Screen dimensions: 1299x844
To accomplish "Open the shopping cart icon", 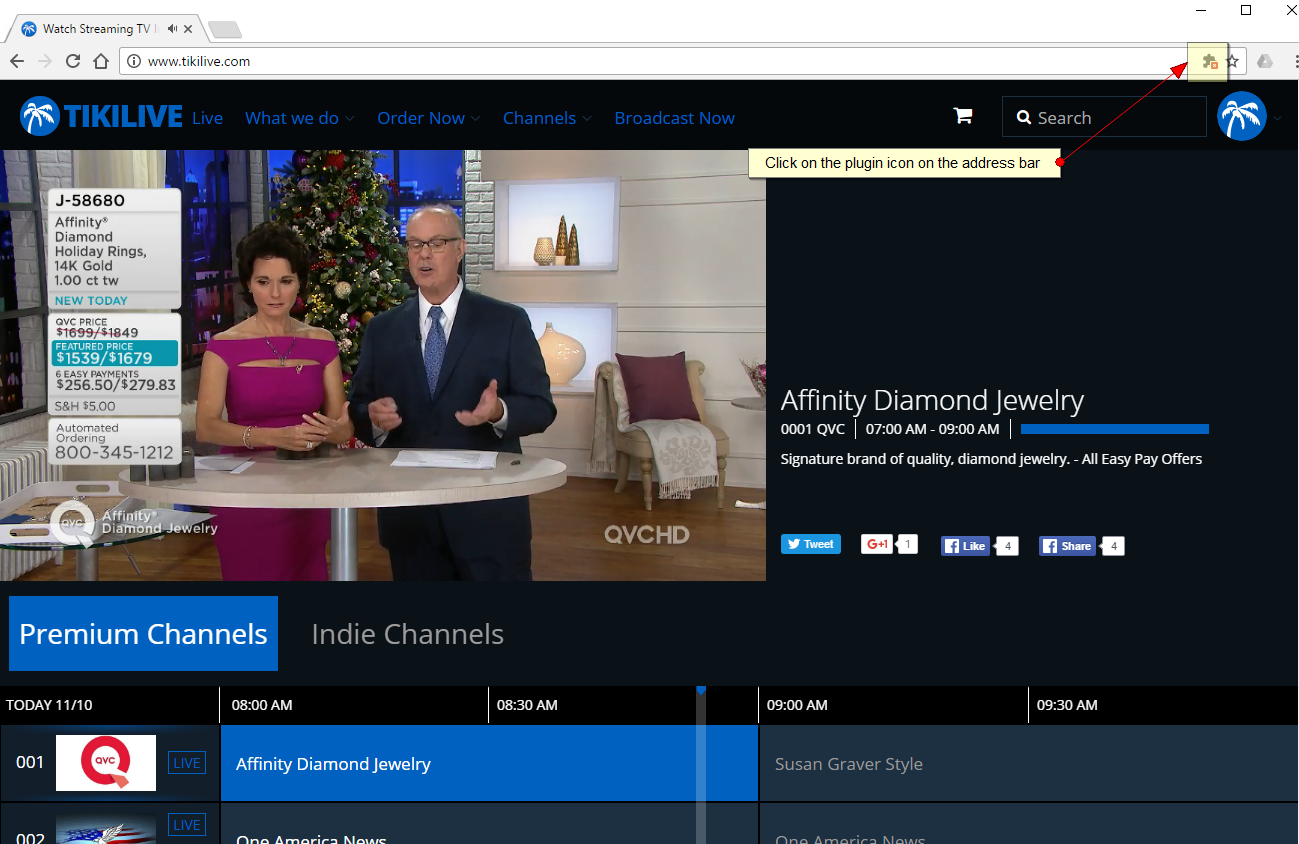I will (x=963, y=116).
